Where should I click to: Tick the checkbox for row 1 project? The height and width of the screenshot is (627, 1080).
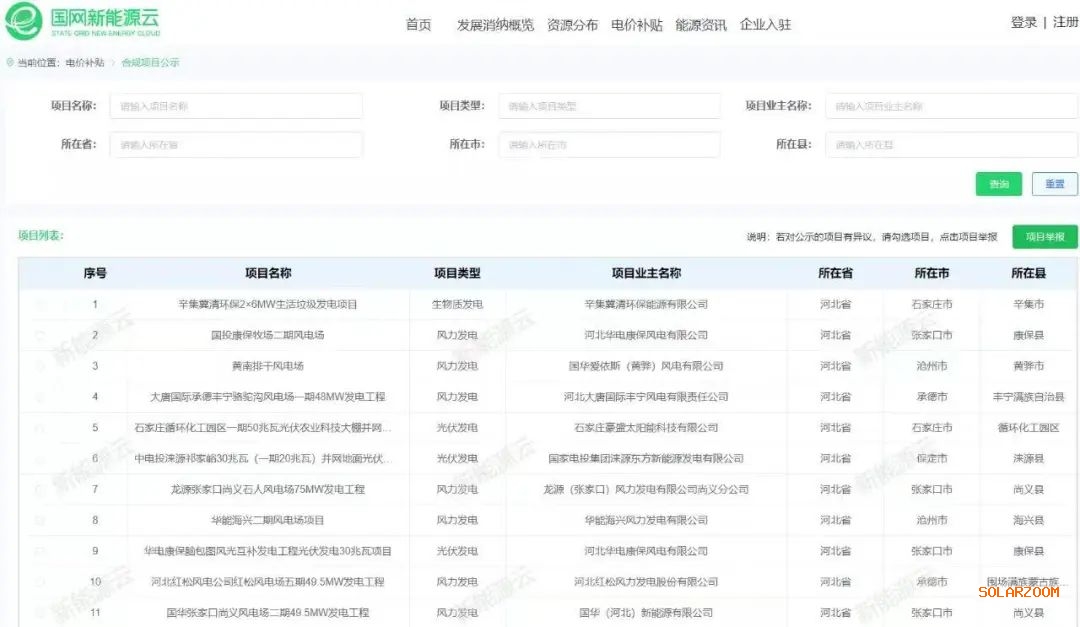(x=41, y=304)
